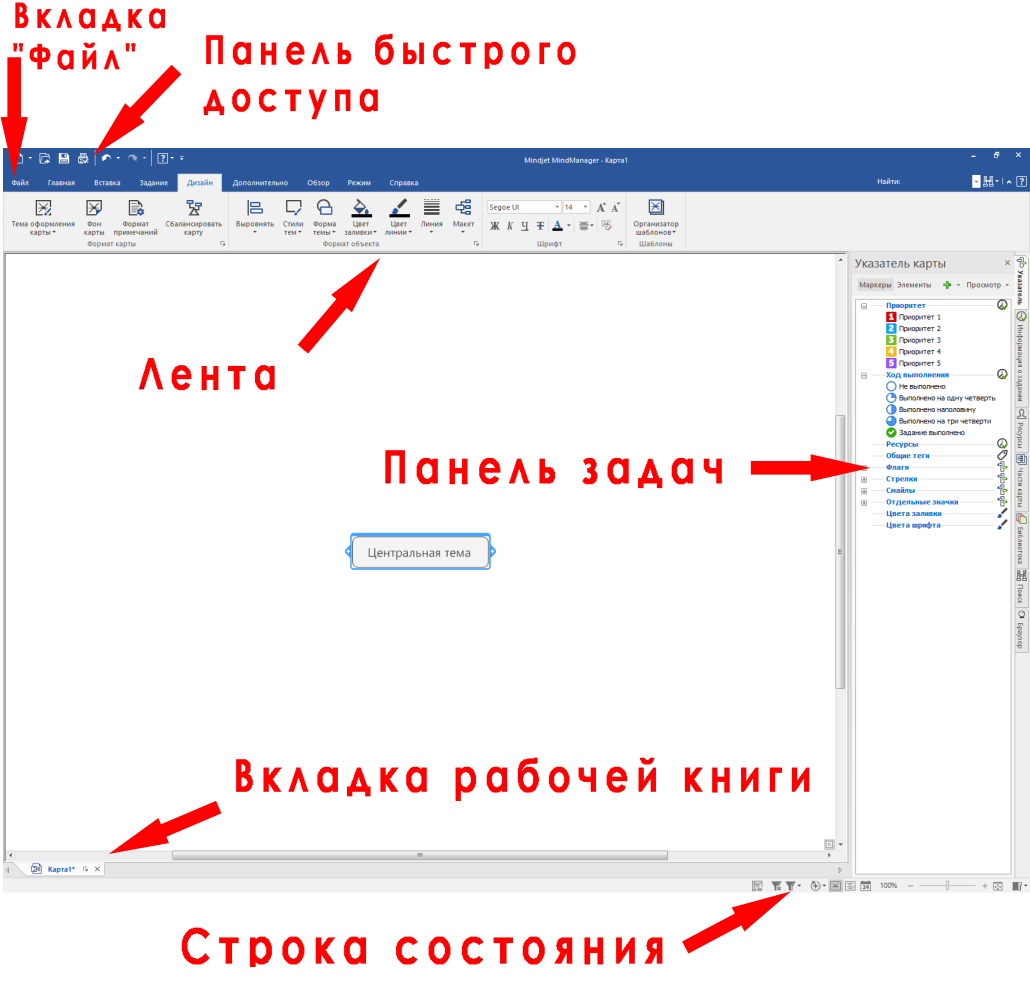Image resolution: width=1030 pixels, height=988 pixels.
Task: Click the Цвет линии line color icon
Action: click(398, 208)
